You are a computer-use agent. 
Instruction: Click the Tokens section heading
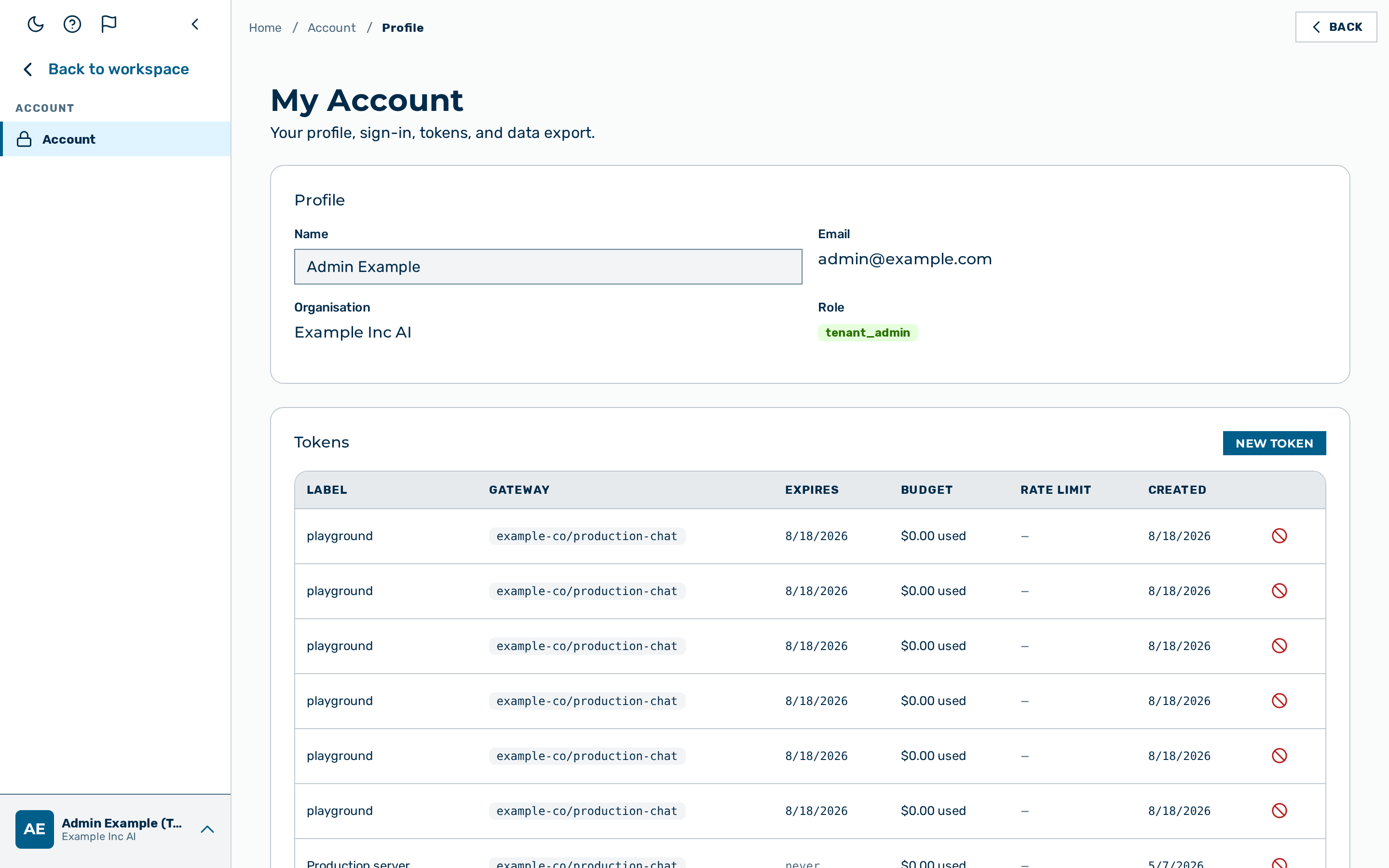click(x=321, y=442)
